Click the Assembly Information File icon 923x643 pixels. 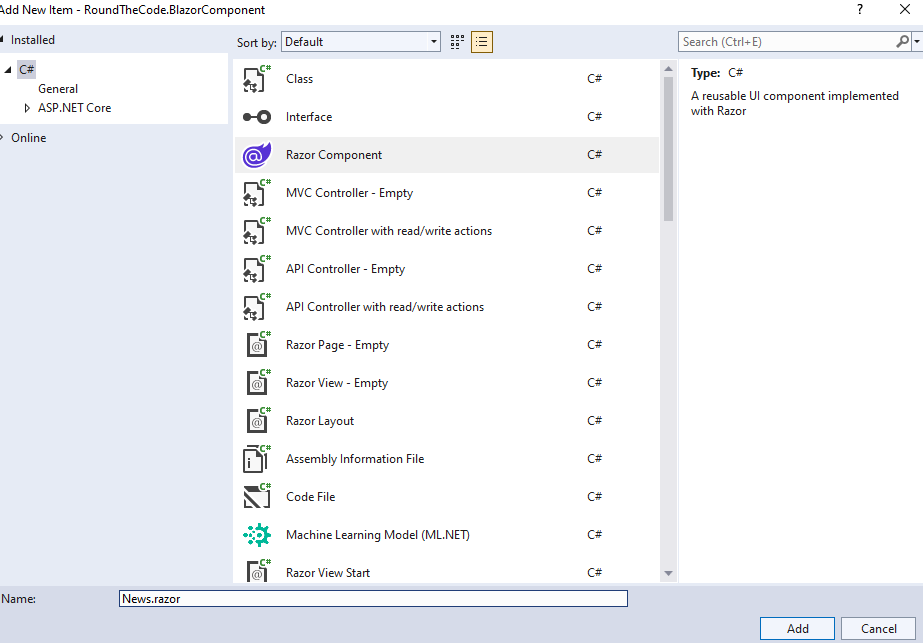click(257, 459)
